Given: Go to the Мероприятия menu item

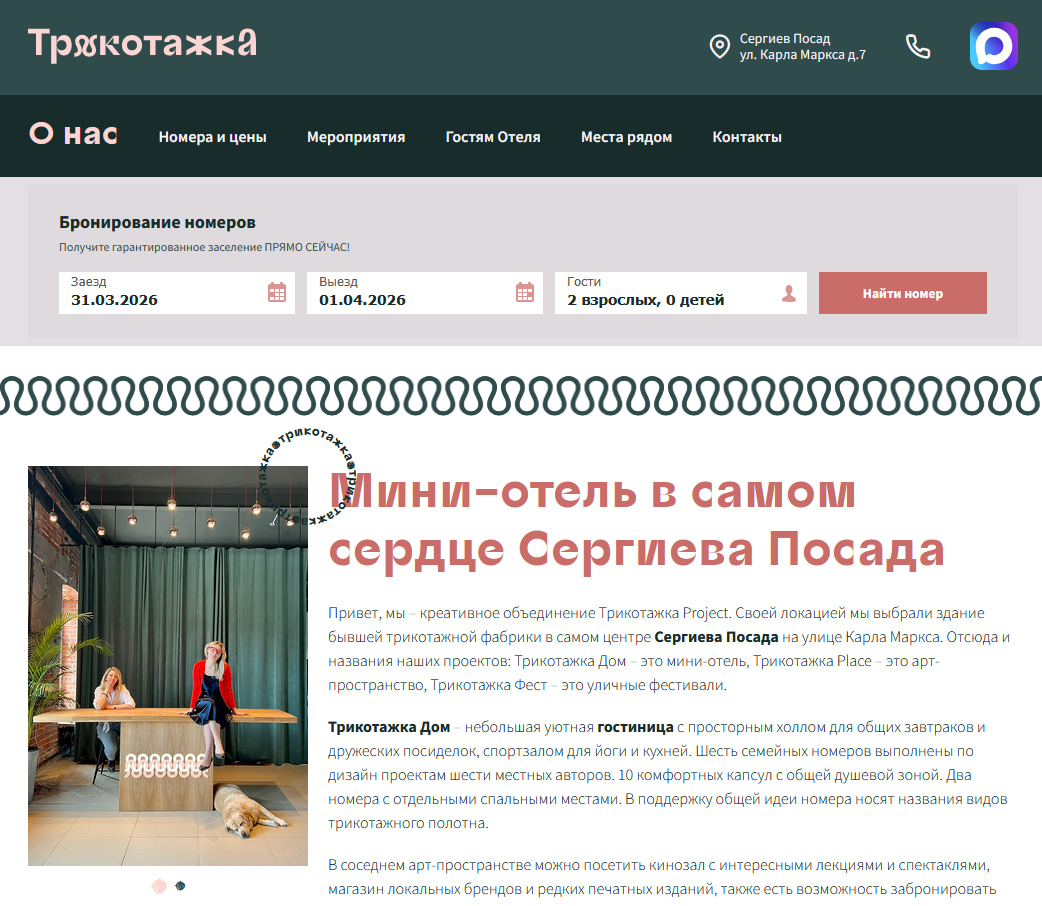Looking at the screenshot, I should pos(356,137).
